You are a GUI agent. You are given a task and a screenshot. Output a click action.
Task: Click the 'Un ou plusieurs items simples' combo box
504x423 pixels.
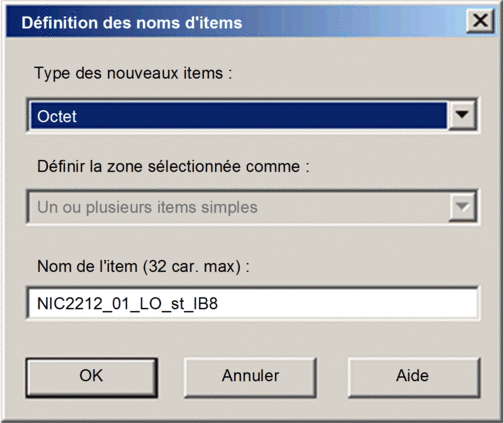pyautogui.click(x=252, y=207)
